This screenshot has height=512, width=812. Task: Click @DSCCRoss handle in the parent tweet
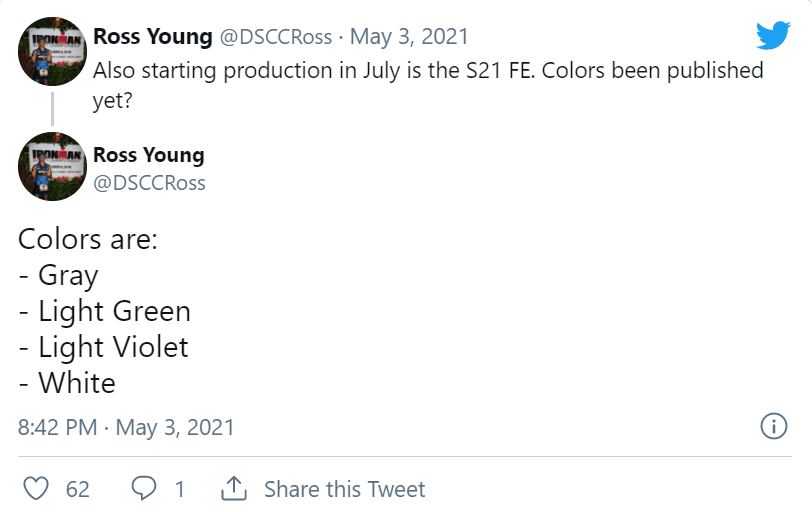click(274, 37)
